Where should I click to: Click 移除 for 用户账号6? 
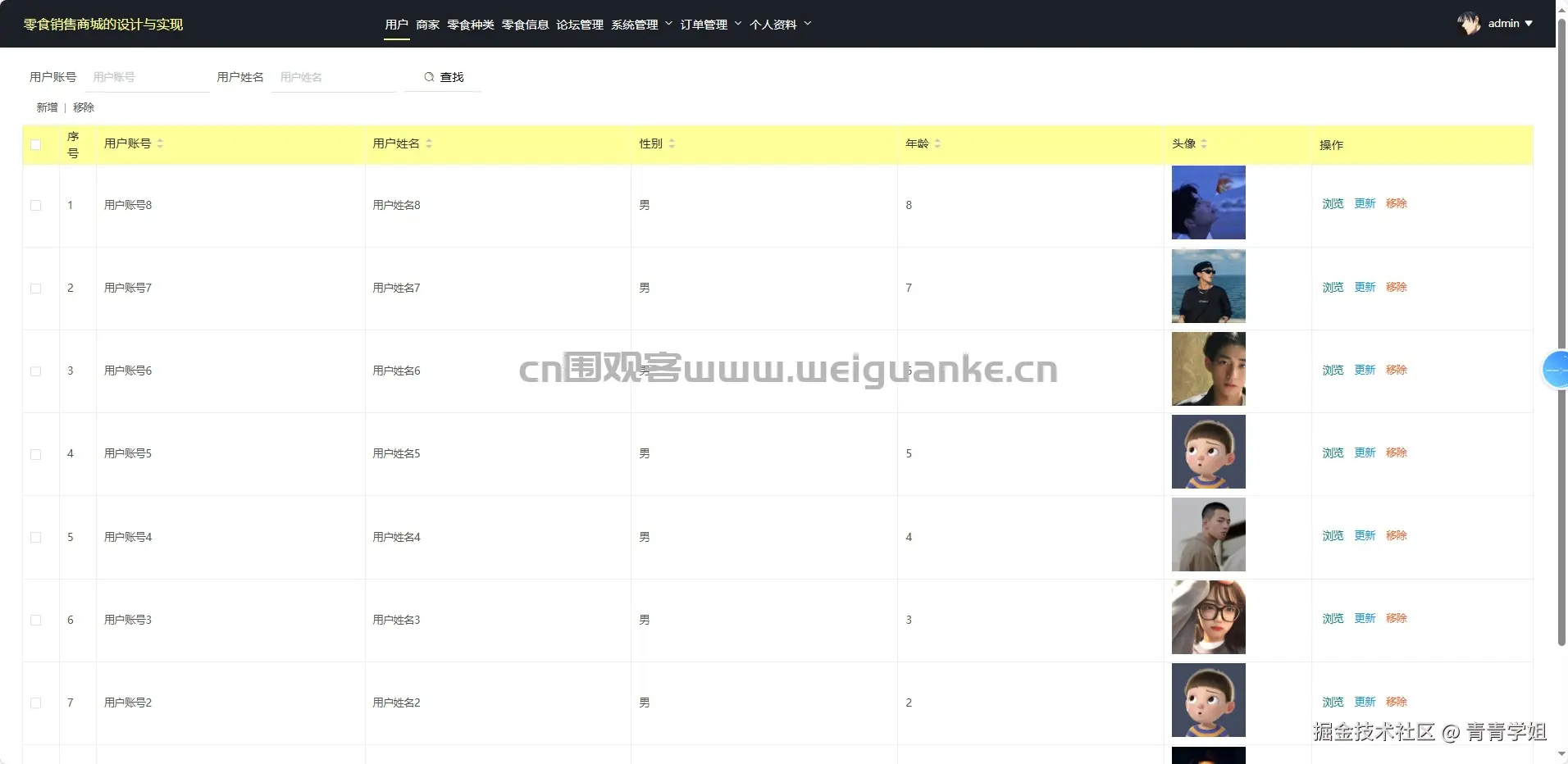(1397, 370)
